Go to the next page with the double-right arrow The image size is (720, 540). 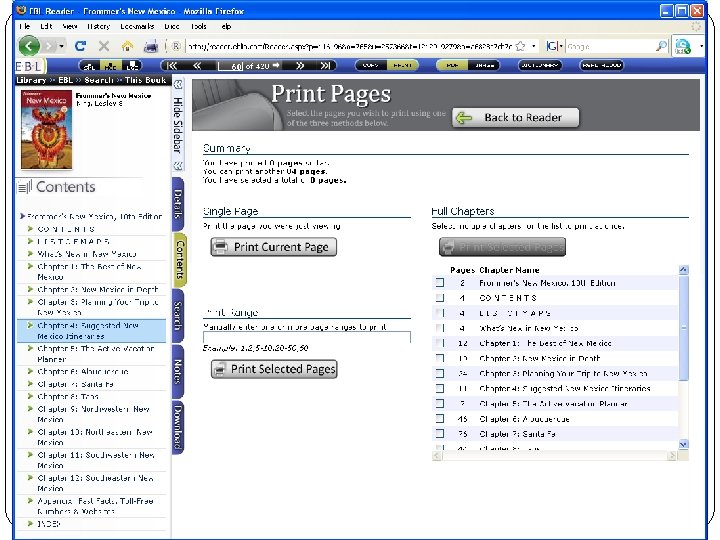pos(300,66)
